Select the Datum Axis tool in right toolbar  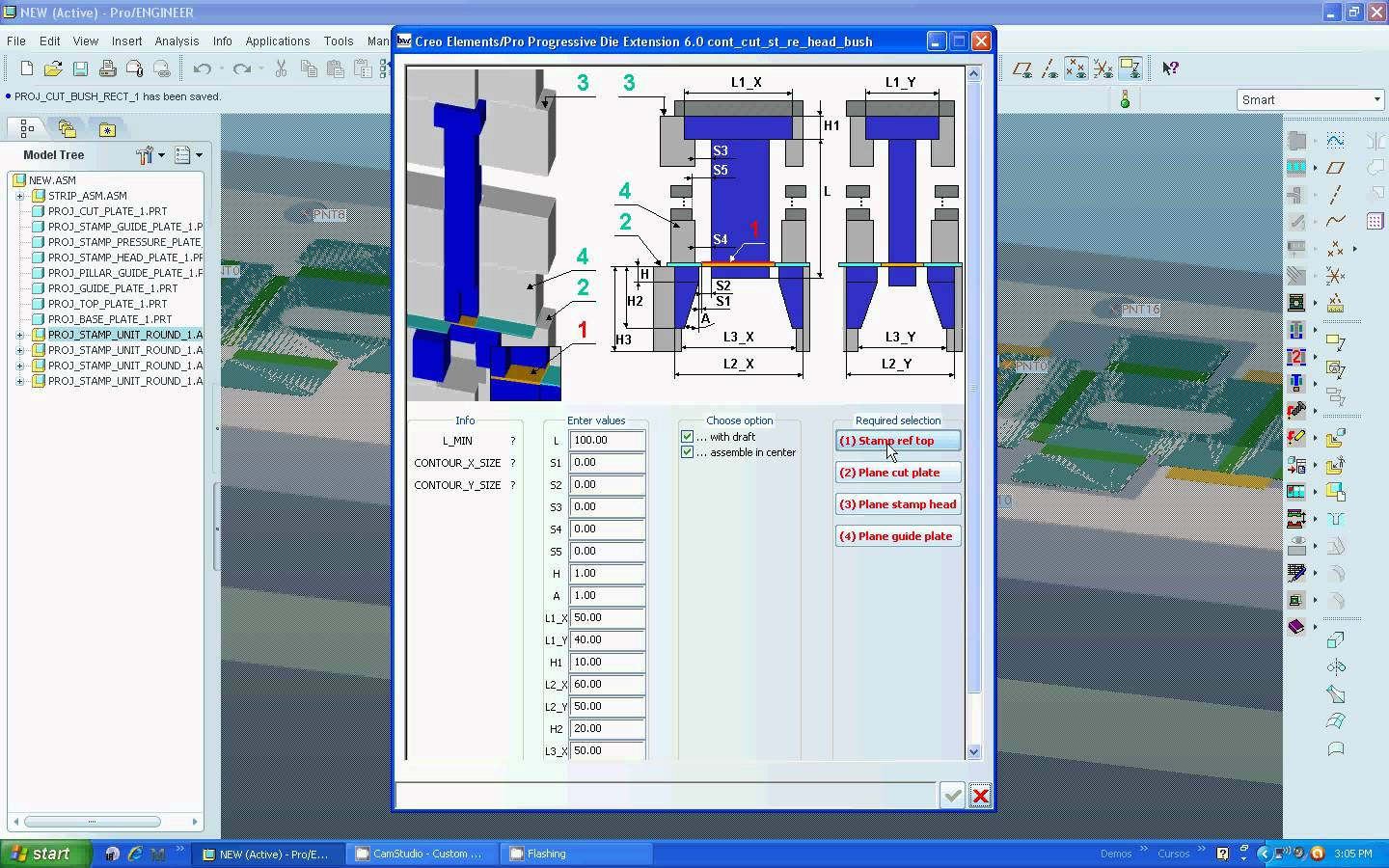pos(1336,195)
